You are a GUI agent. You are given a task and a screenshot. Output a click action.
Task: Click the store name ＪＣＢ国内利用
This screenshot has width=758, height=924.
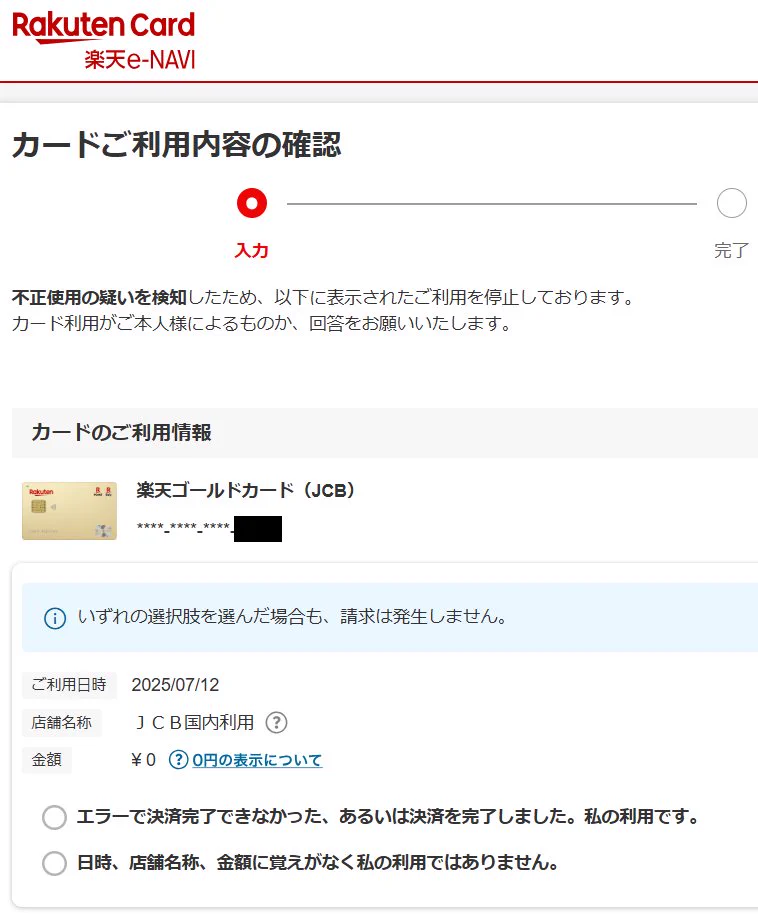(x=194, y=722)
